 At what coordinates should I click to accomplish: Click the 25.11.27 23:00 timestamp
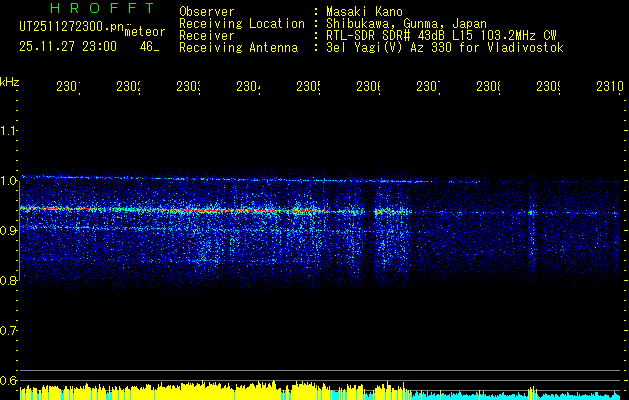tap(68, 47)
